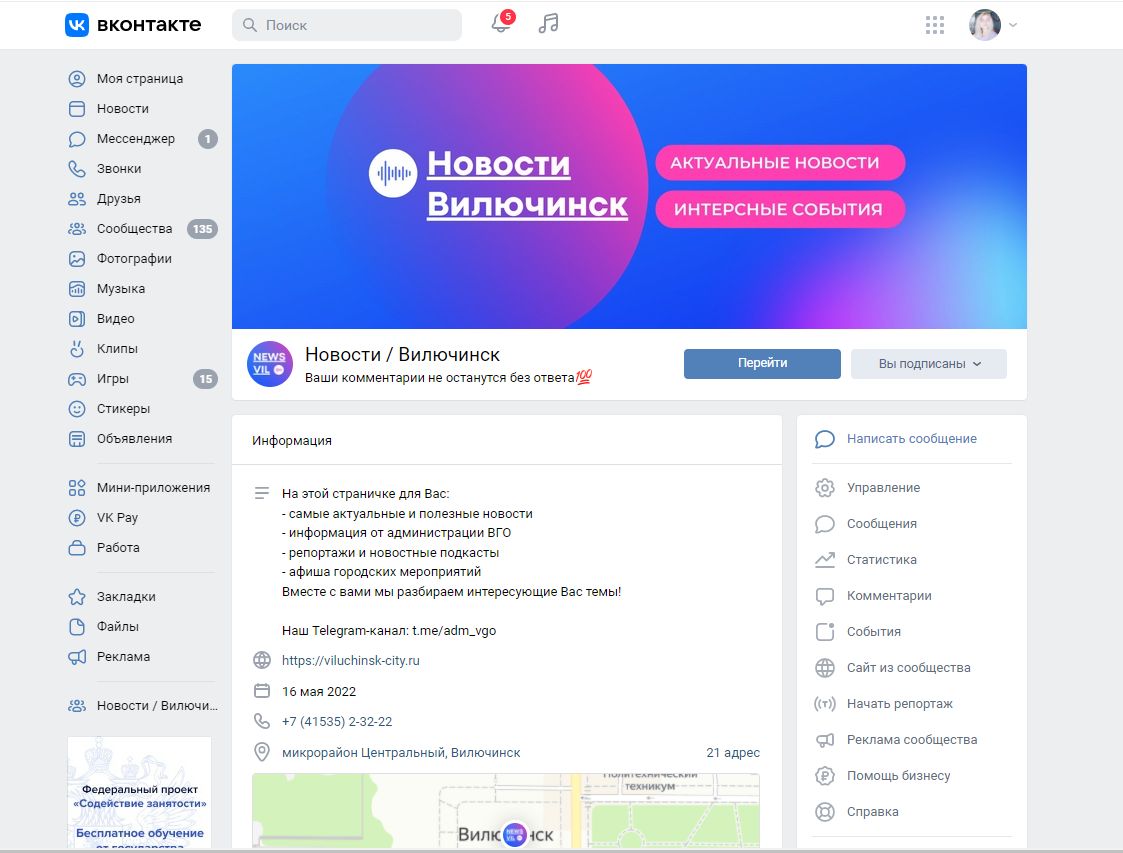Viewport: 1123px width, 853px height.
Task: Go to Моя страница in sidebar
Action: click(x=142, y=79)
